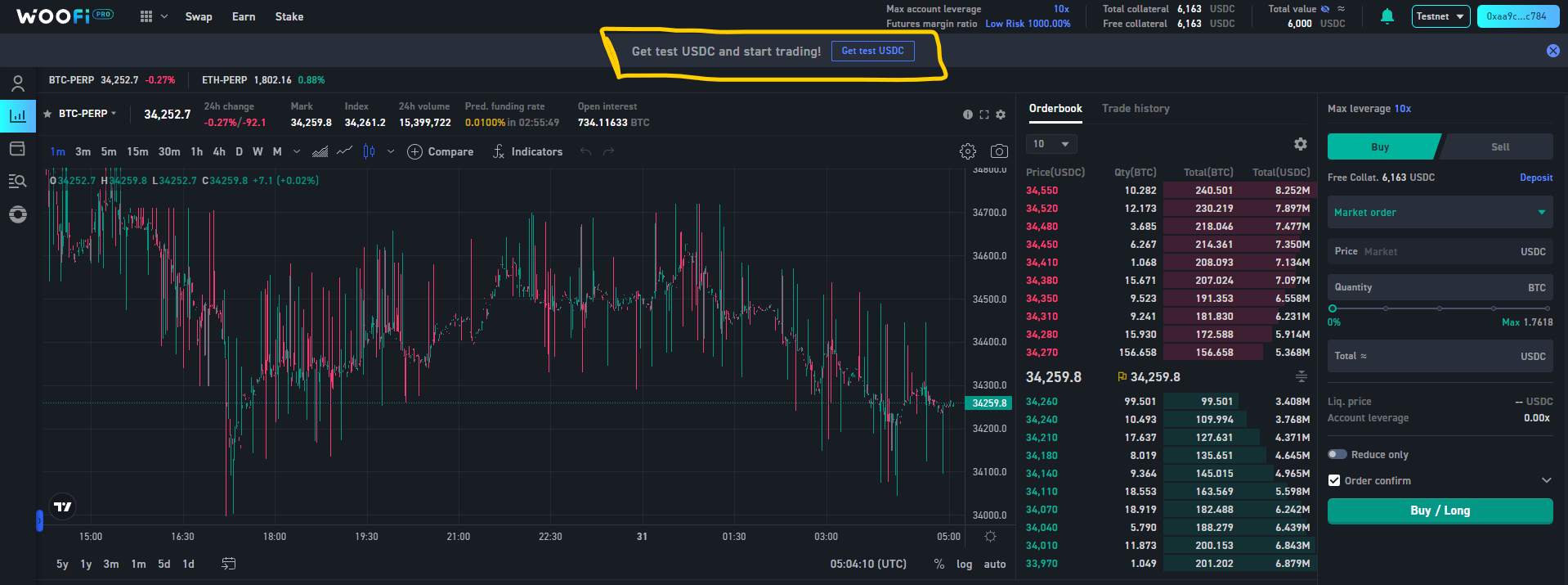This screenshot has width=1568, height=585.
Task: Click the apps grid icon
Action: pos(146,16)
